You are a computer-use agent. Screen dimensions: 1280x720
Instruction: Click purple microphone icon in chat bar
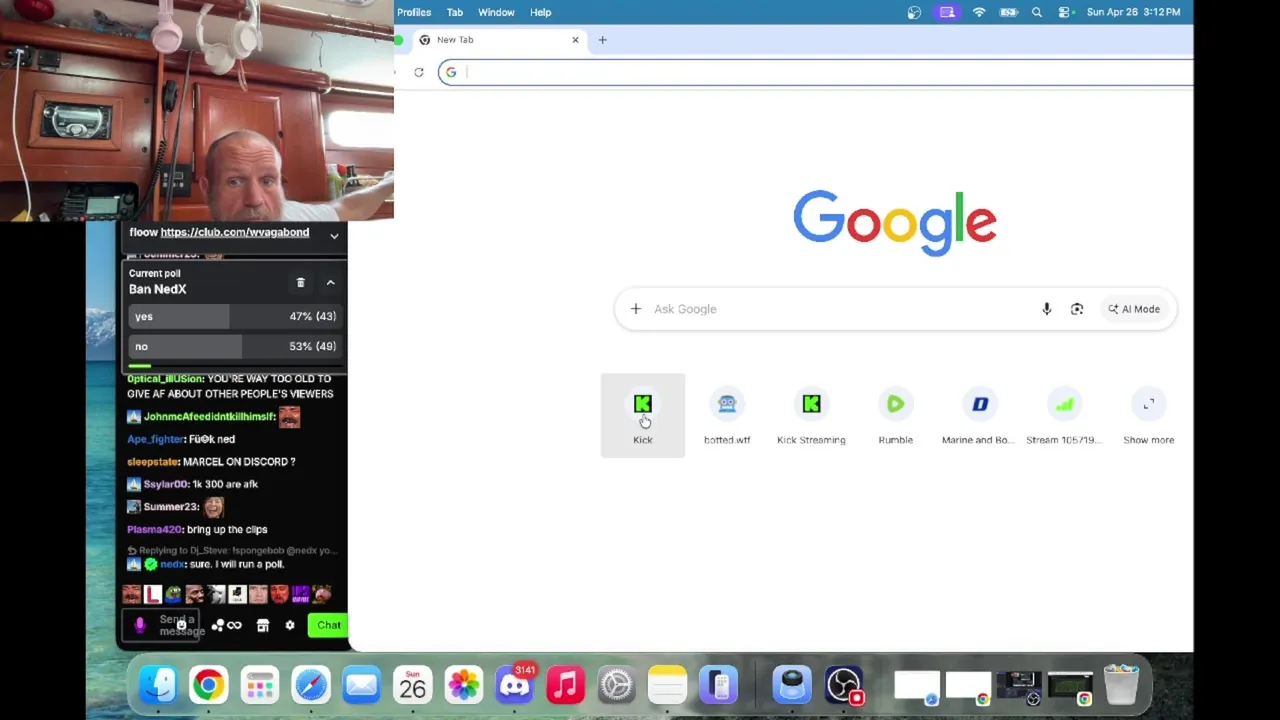pos(140,625)
